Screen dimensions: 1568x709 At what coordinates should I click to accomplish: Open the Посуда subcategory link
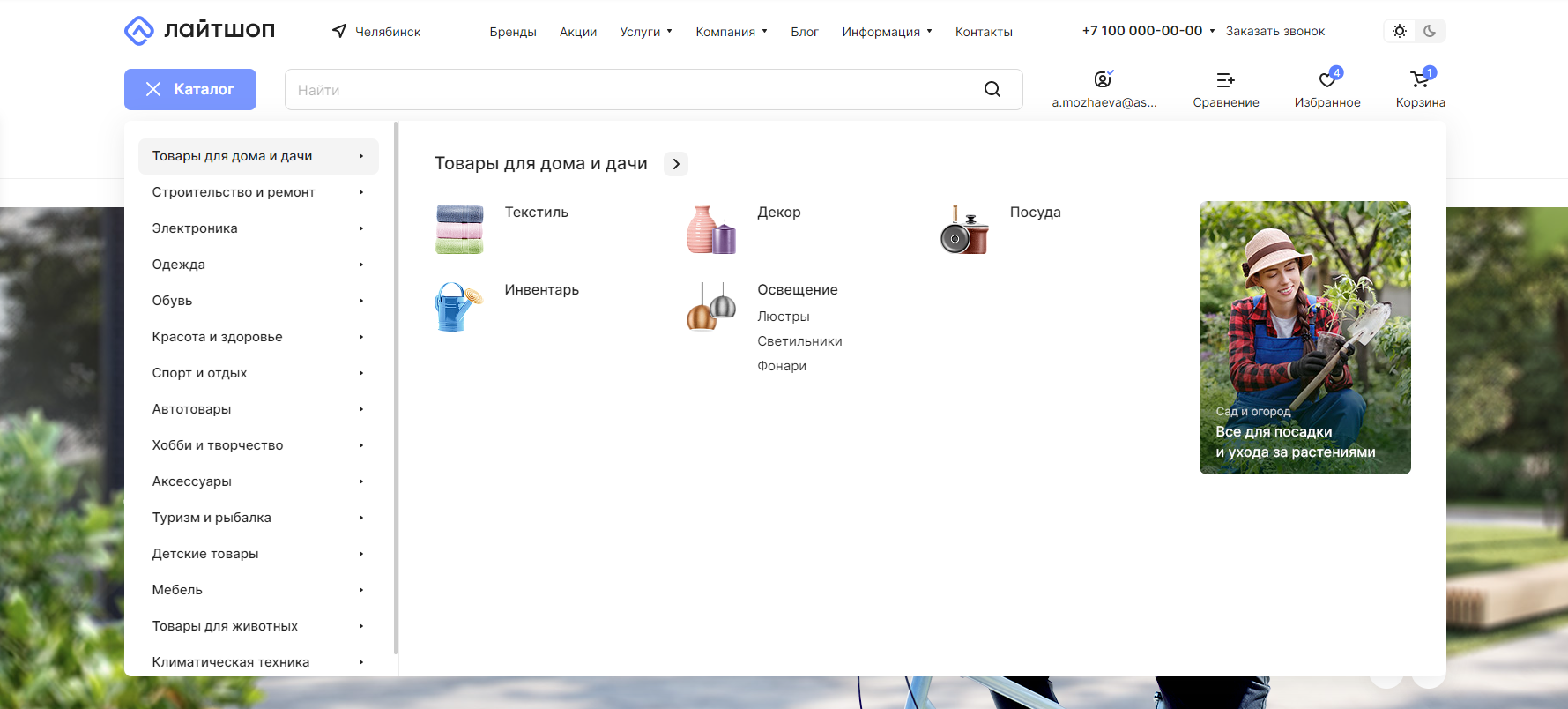coord(1036,213)
